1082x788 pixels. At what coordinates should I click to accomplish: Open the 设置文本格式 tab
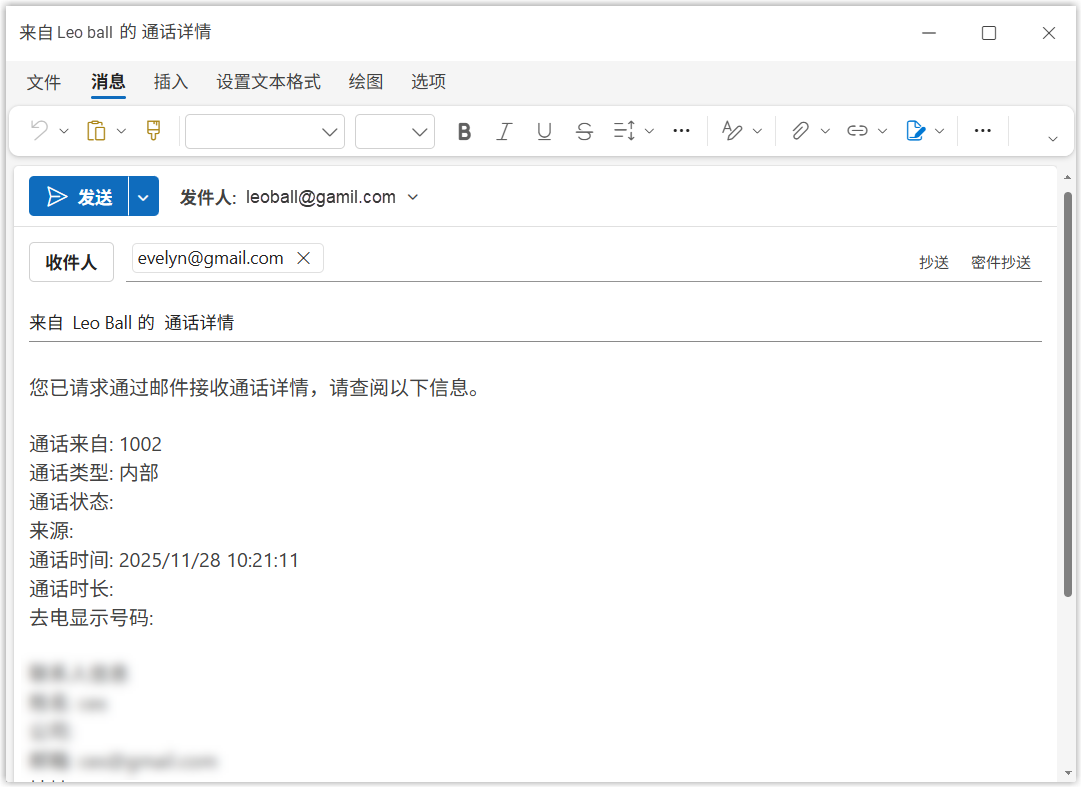click(268, 82)
